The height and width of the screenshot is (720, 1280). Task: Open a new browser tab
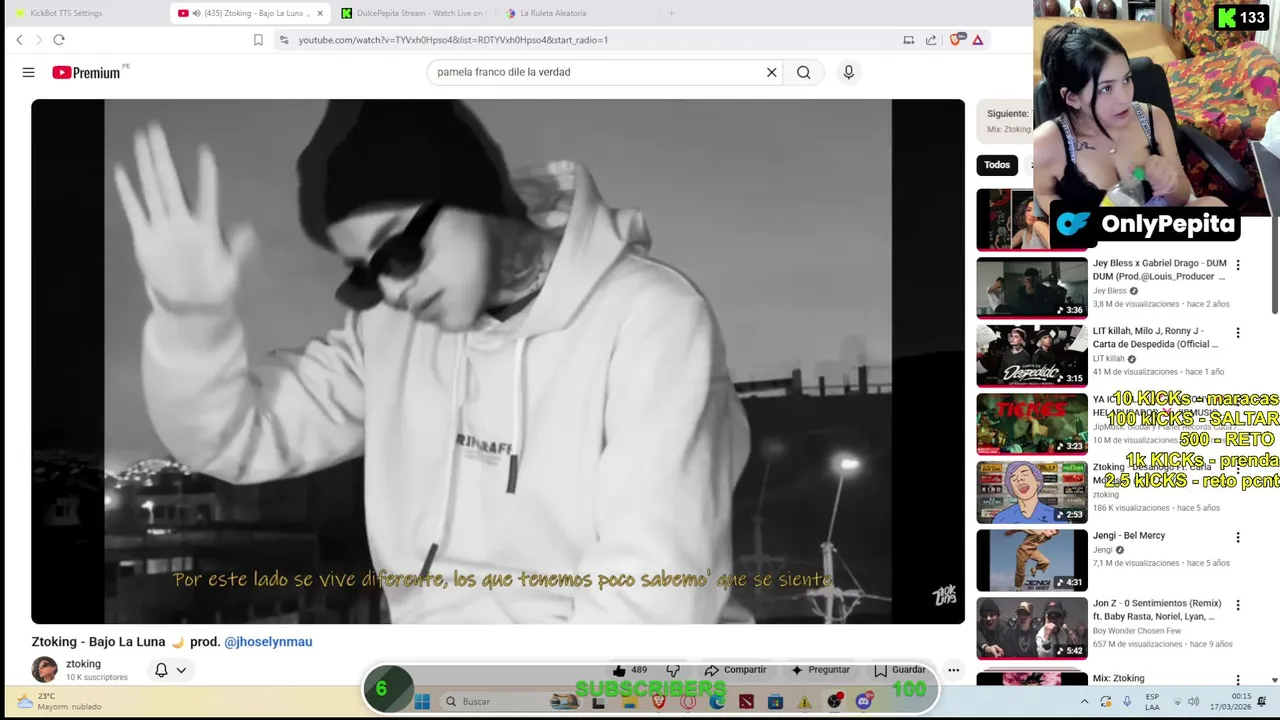[671, 13]
